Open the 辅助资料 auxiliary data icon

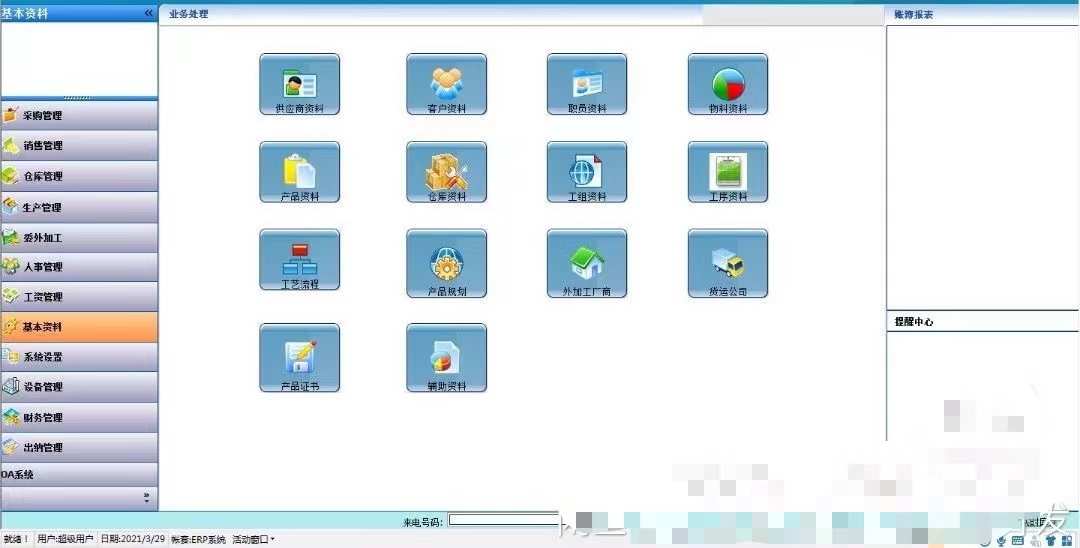(446, 358)
